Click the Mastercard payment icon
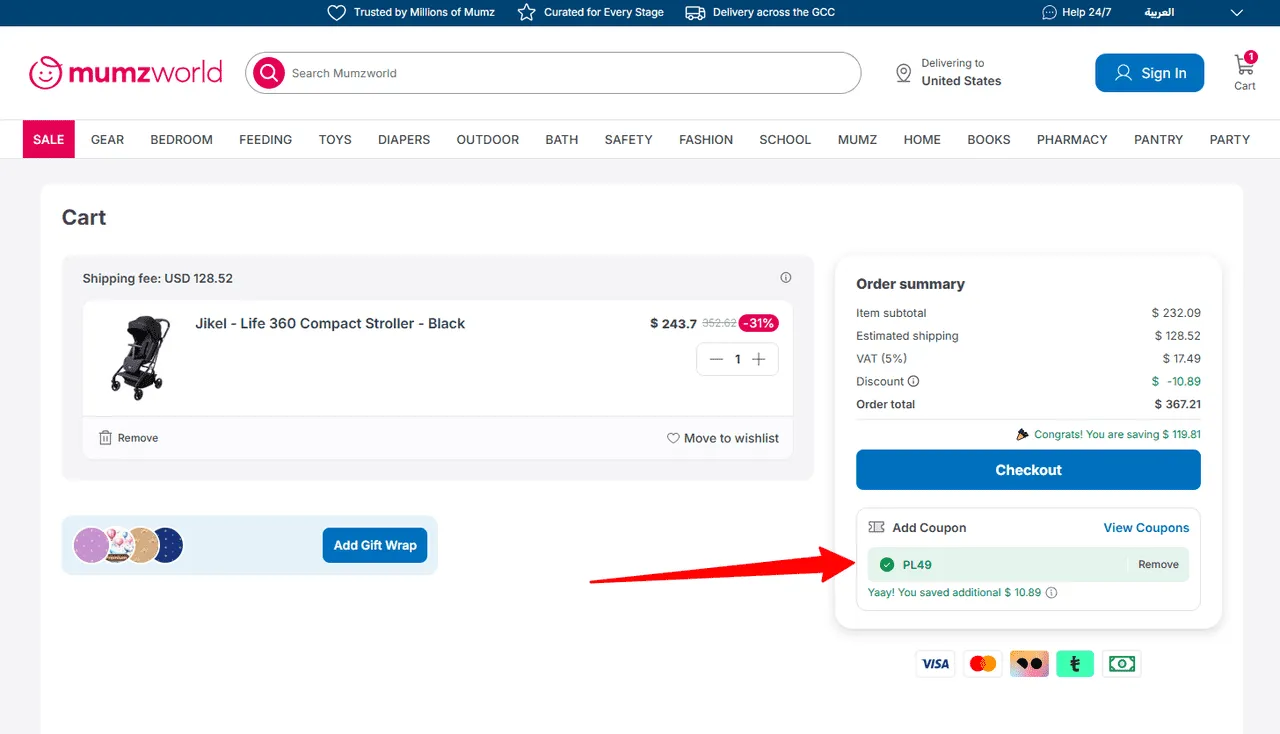The image size is (1280, 734). (x=983, y=663)
